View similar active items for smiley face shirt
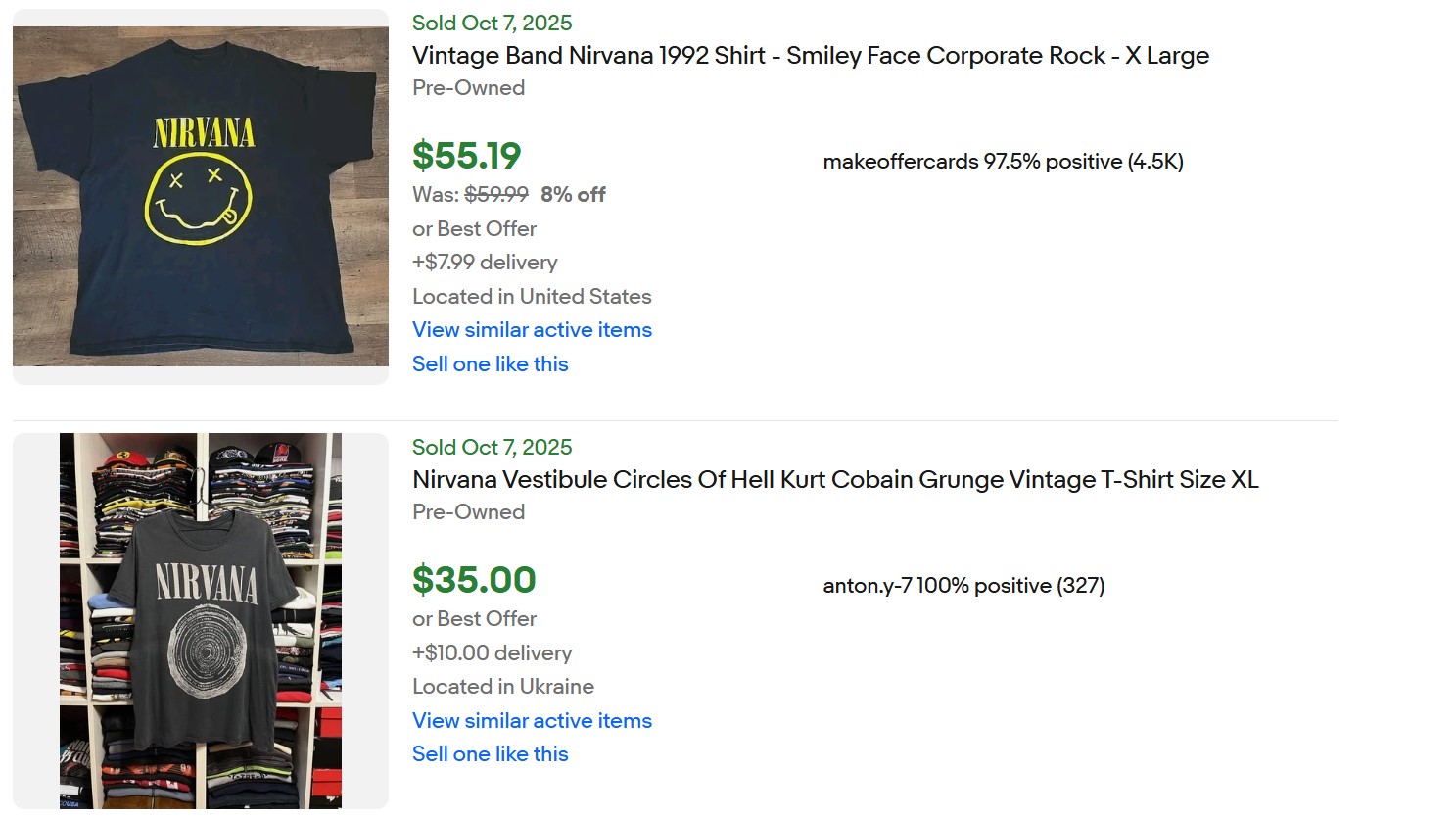1456x819 pixels. click(532, 330)
